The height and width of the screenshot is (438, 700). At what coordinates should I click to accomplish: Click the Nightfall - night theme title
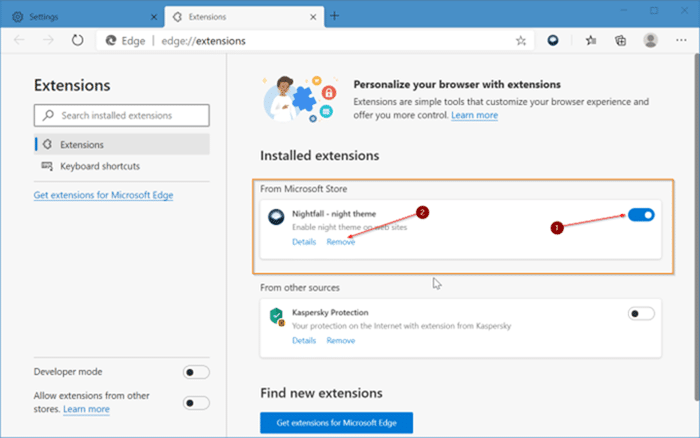334,213
